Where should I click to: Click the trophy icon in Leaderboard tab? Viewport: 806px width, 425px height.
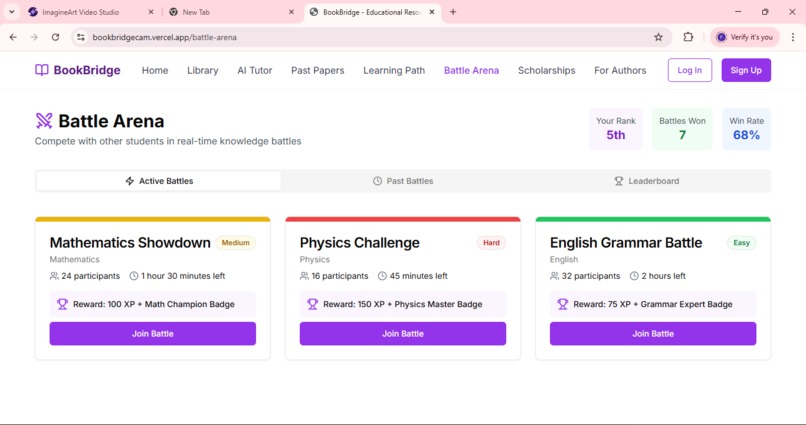coord(619,181)
